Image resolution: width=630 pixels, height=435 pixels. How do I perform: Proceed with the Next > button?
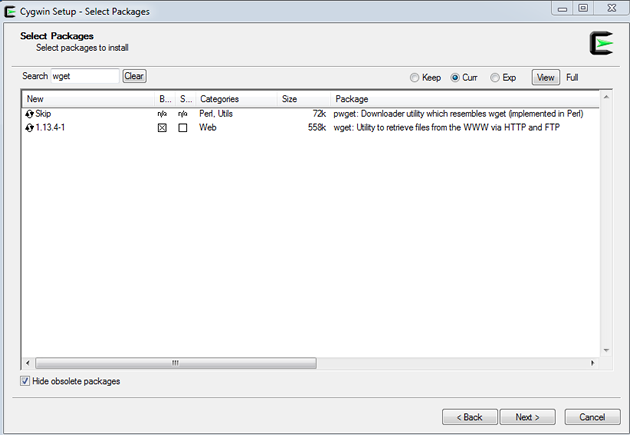point(528,417)
